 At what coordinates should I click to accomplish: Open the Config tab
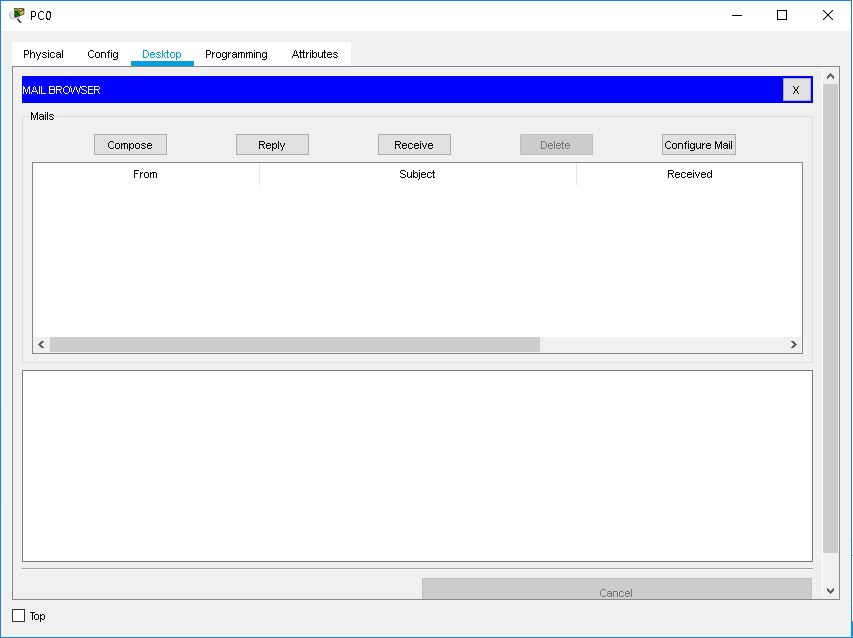[x=101, y=54]
